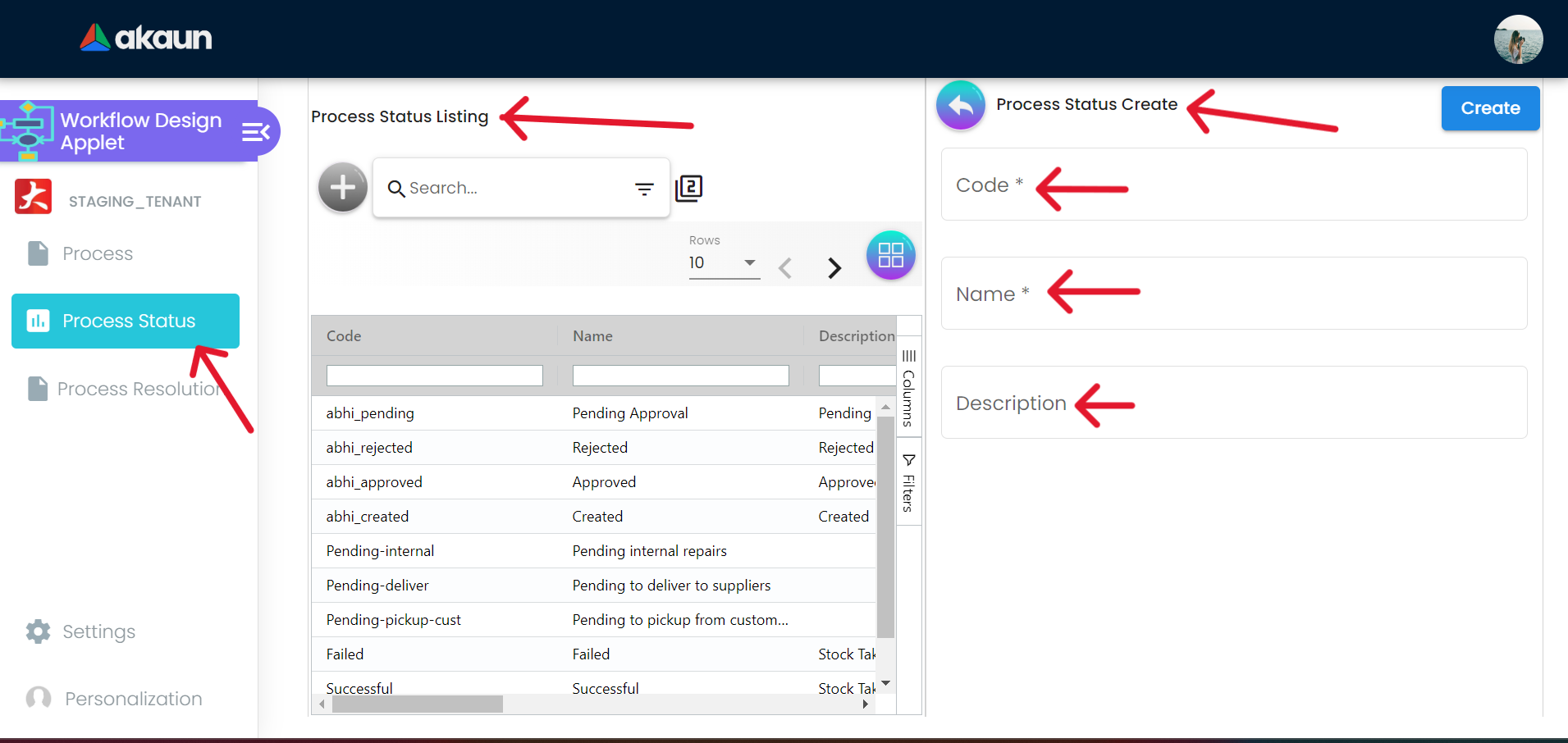Go to the next page of rows
This screenshot has width=1568, height=743.
834,267
